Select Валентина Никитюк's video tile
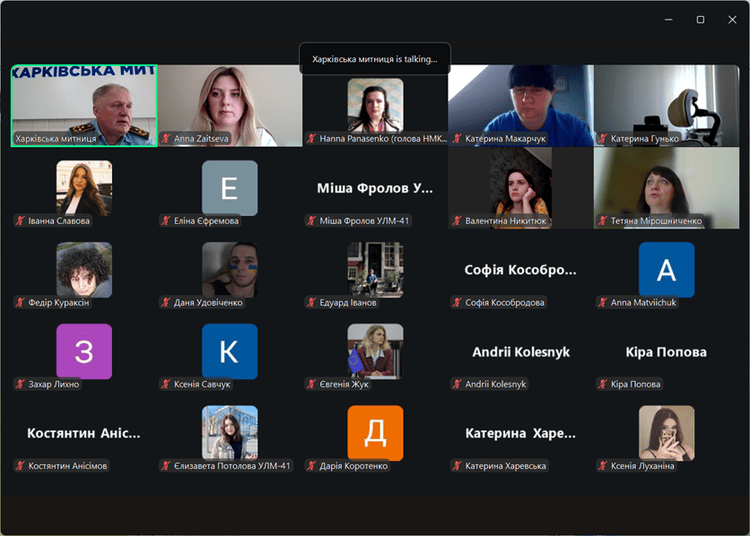 [x=520, y=187]
